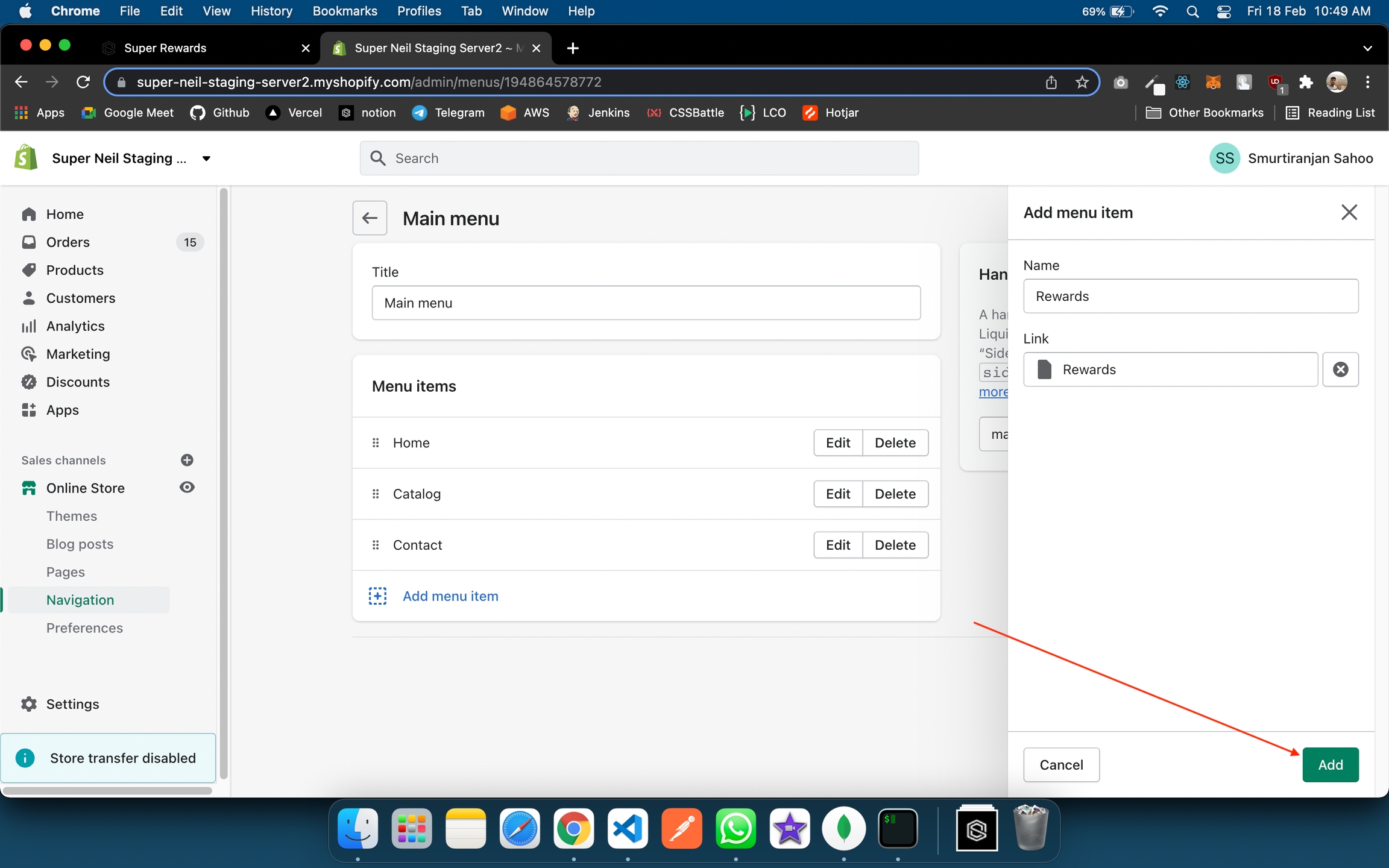Click the Add menu item dashed icon
The height and width of the screenshot is (868, 1389).
377,596
